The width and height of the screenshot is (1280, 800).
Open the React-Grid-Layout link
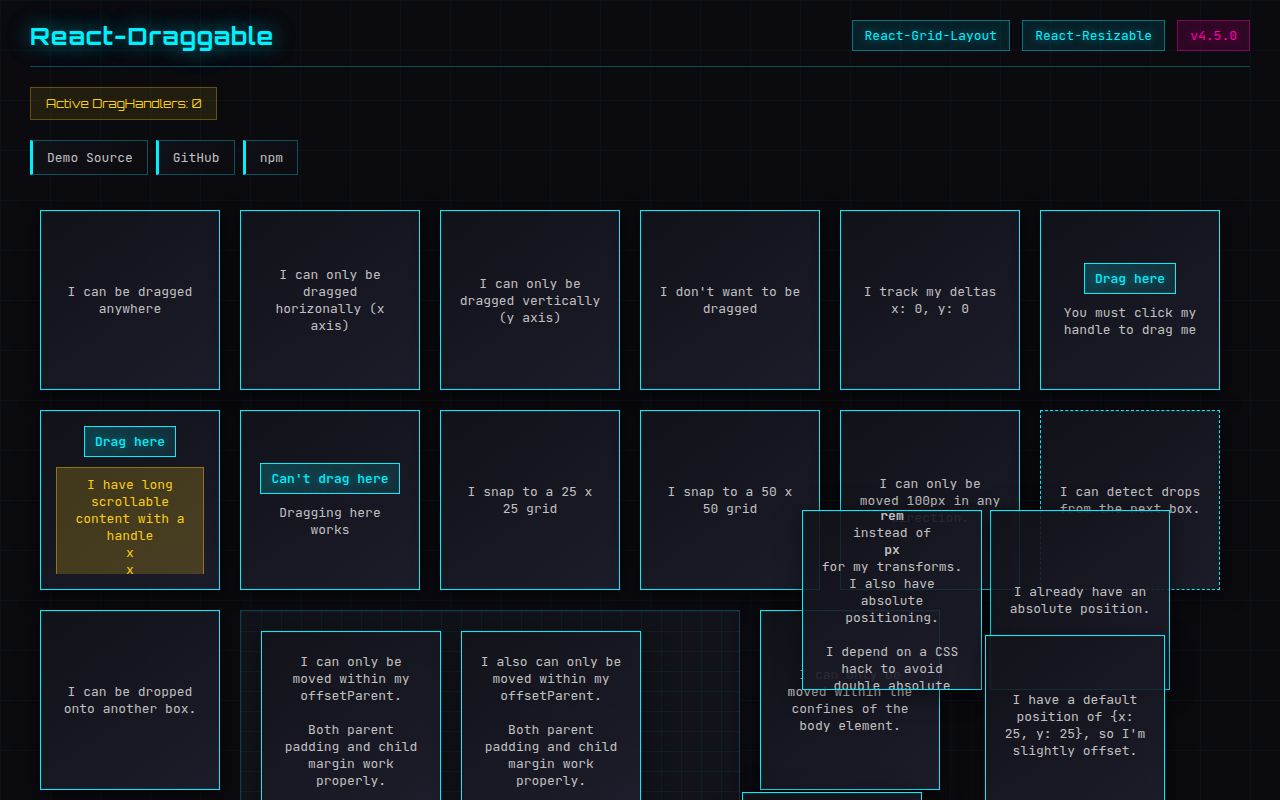(931, 36)
